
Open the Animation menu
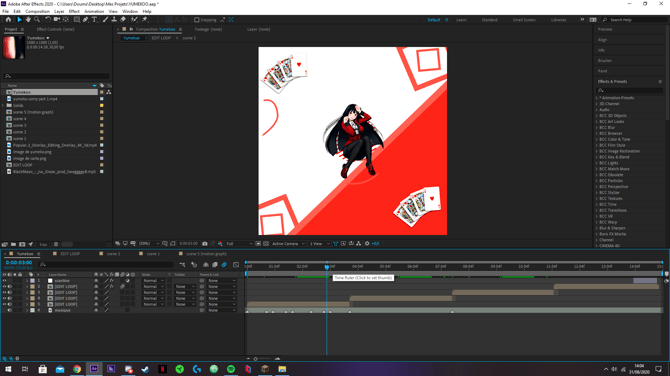pyautogui.click(x=94, y=12)
